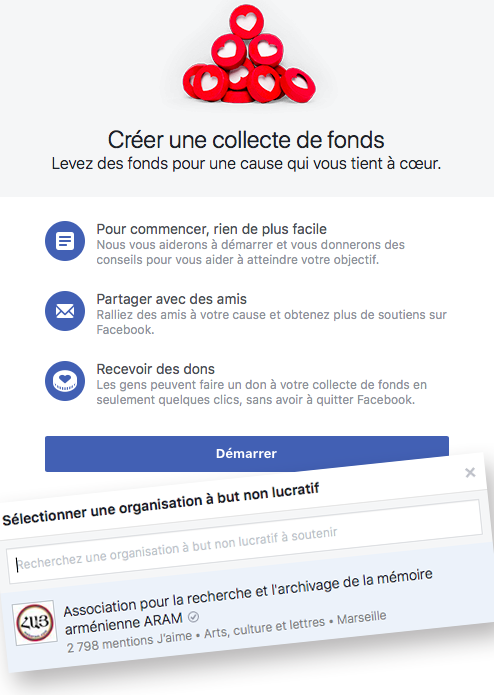Click the Sélectionner une organisation à but non lucratif header
Viewport: 494px width, 695px height.
tap(160, 504)
